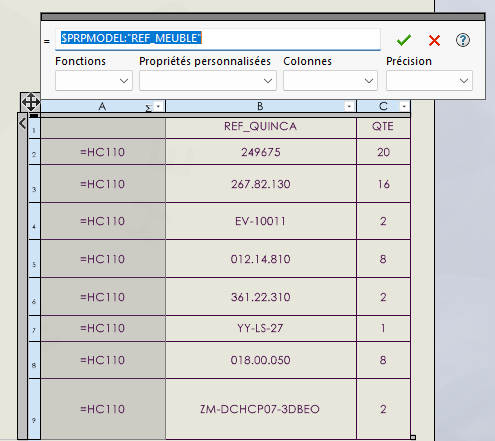495x441 pixels.
Task: Select quantity 8 cell in 012.14.810 row
Action: click(383, 259)
